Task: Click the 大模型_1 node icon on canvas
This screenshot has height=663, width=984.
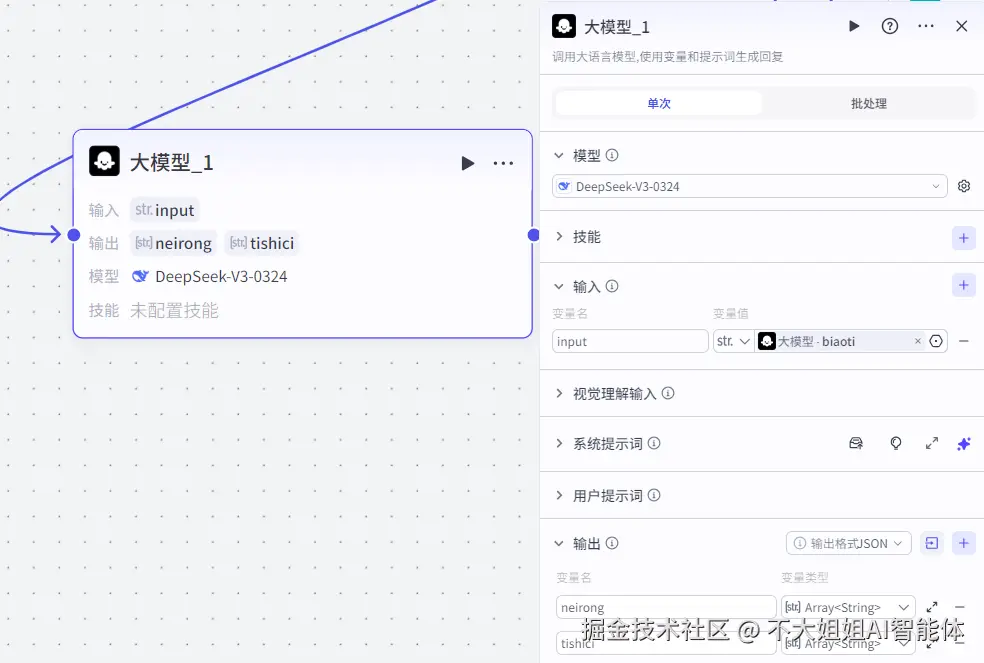Action: pos(104,161)
